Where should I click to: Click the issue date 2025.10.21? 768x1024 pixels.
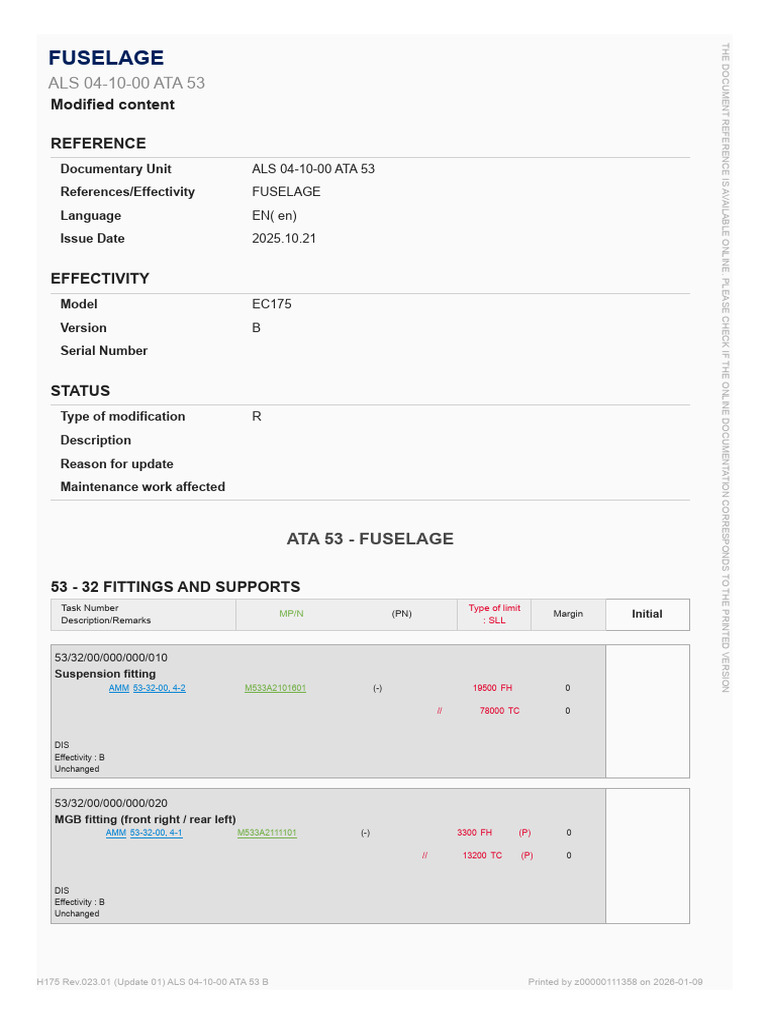click(x=284, y=239)
